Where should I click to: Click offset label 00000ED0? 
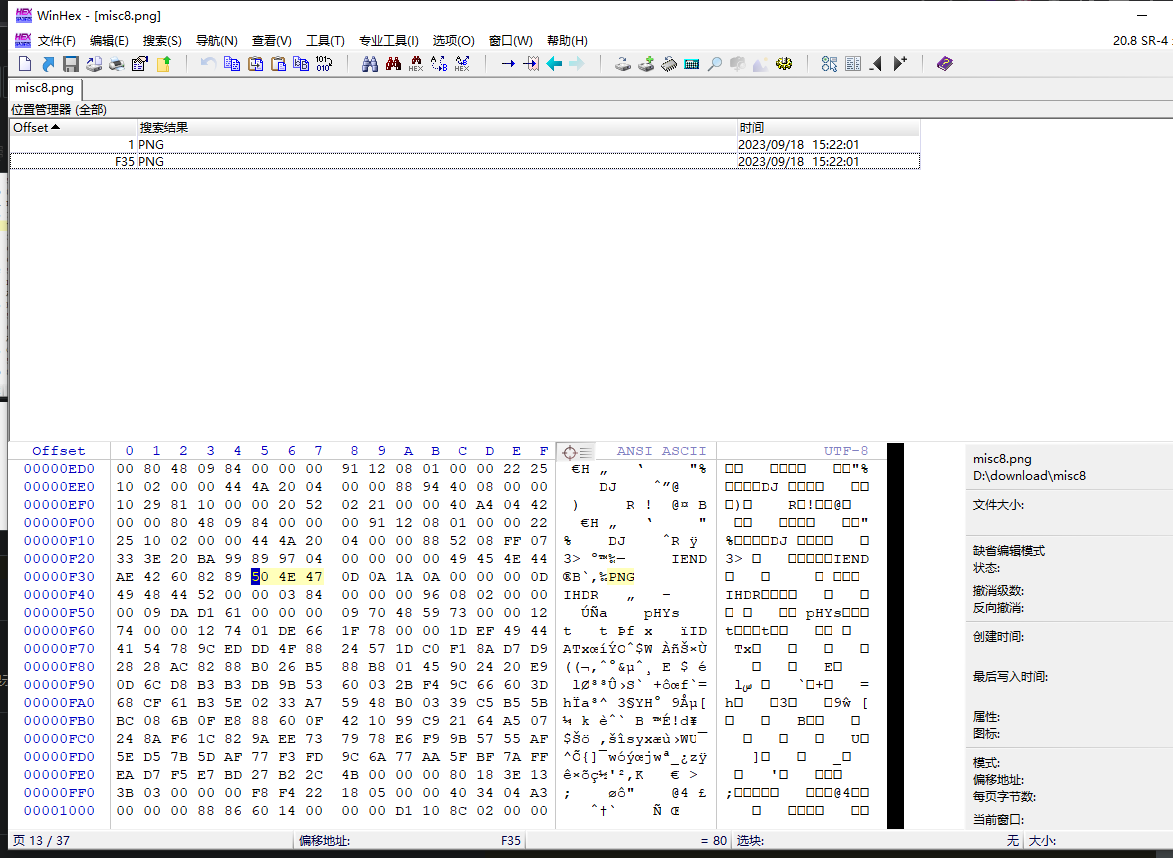pyautogui.click(x=59, y=469)
